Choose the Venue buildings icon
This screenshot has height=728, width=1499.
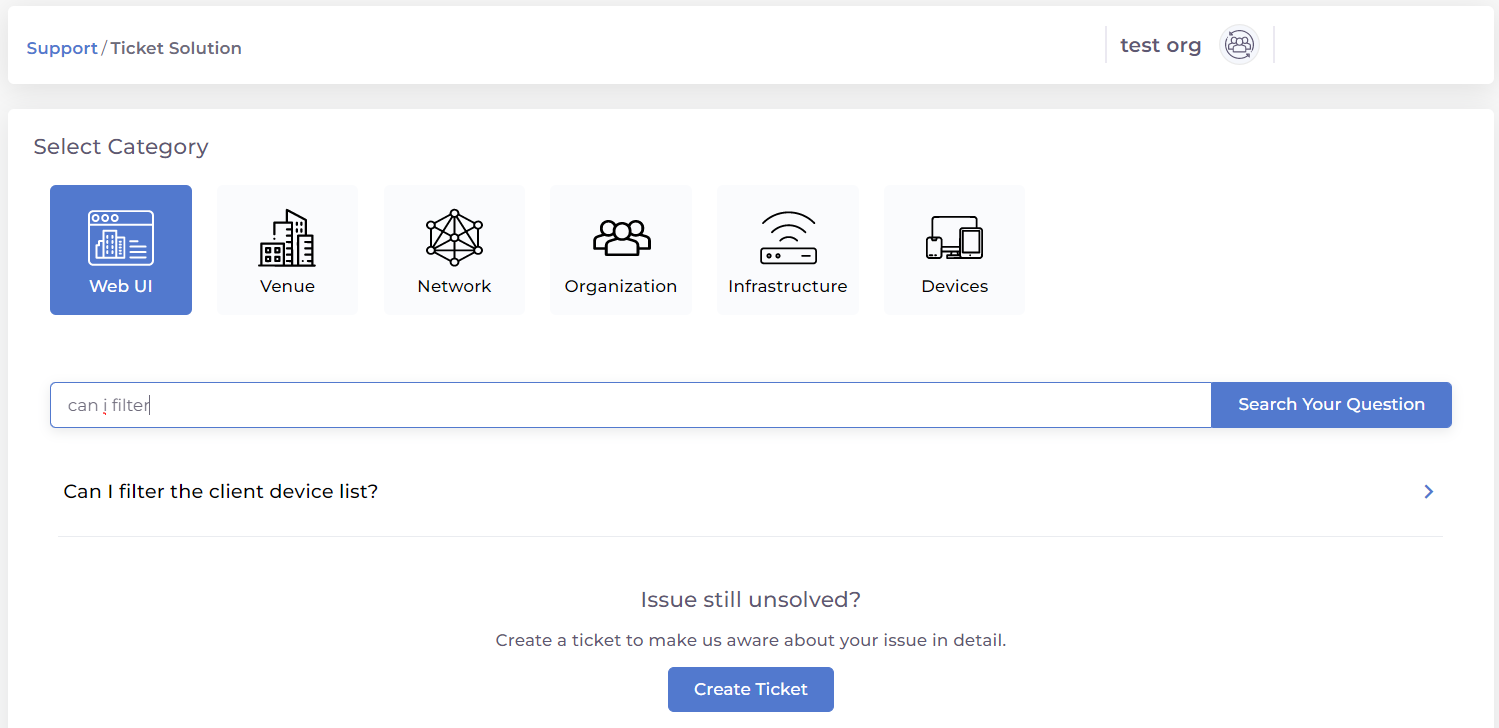(287, 238)
